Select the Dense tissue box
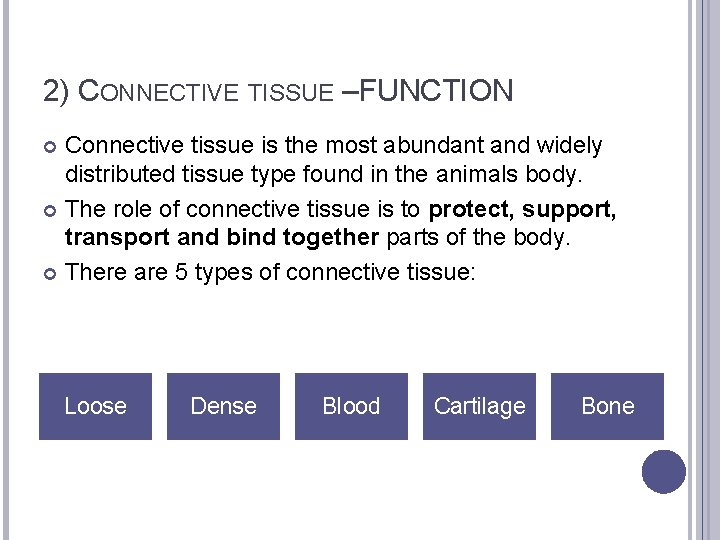720x540 pixels. [223, 406]
